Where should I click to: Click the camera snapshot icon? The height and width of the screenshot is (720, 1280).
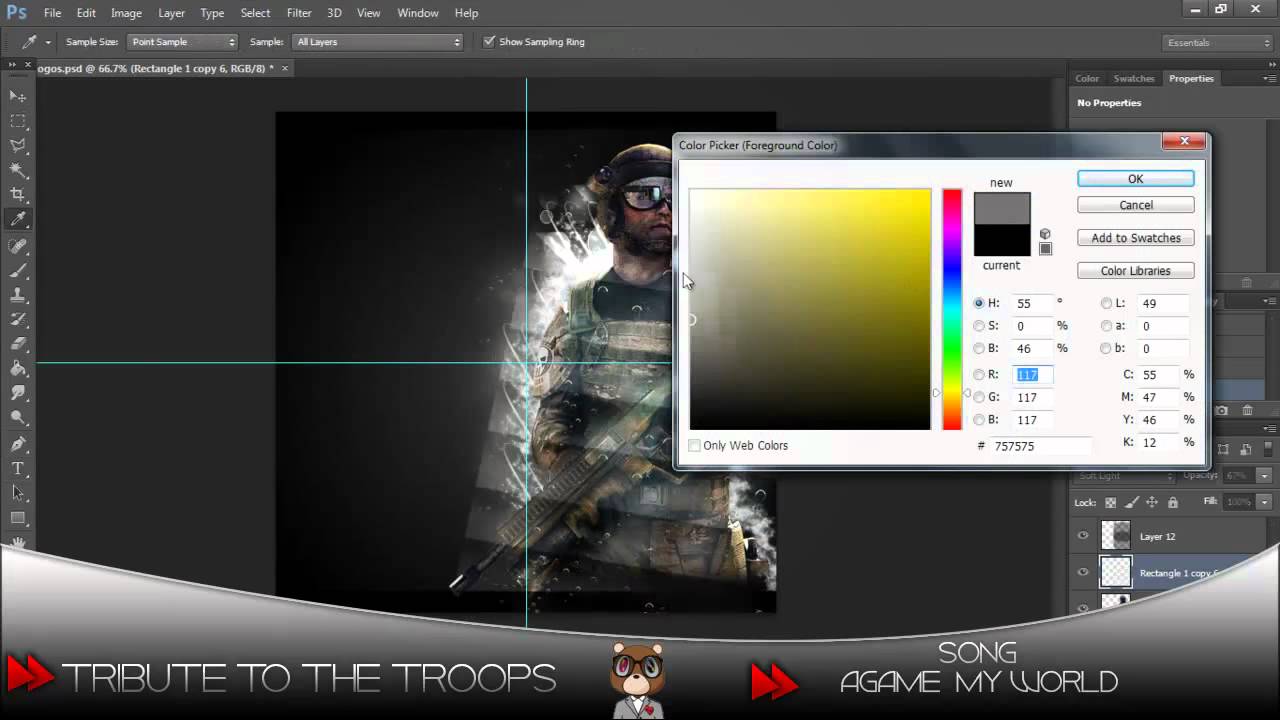pyautogui.click(x=1222, y=411)
